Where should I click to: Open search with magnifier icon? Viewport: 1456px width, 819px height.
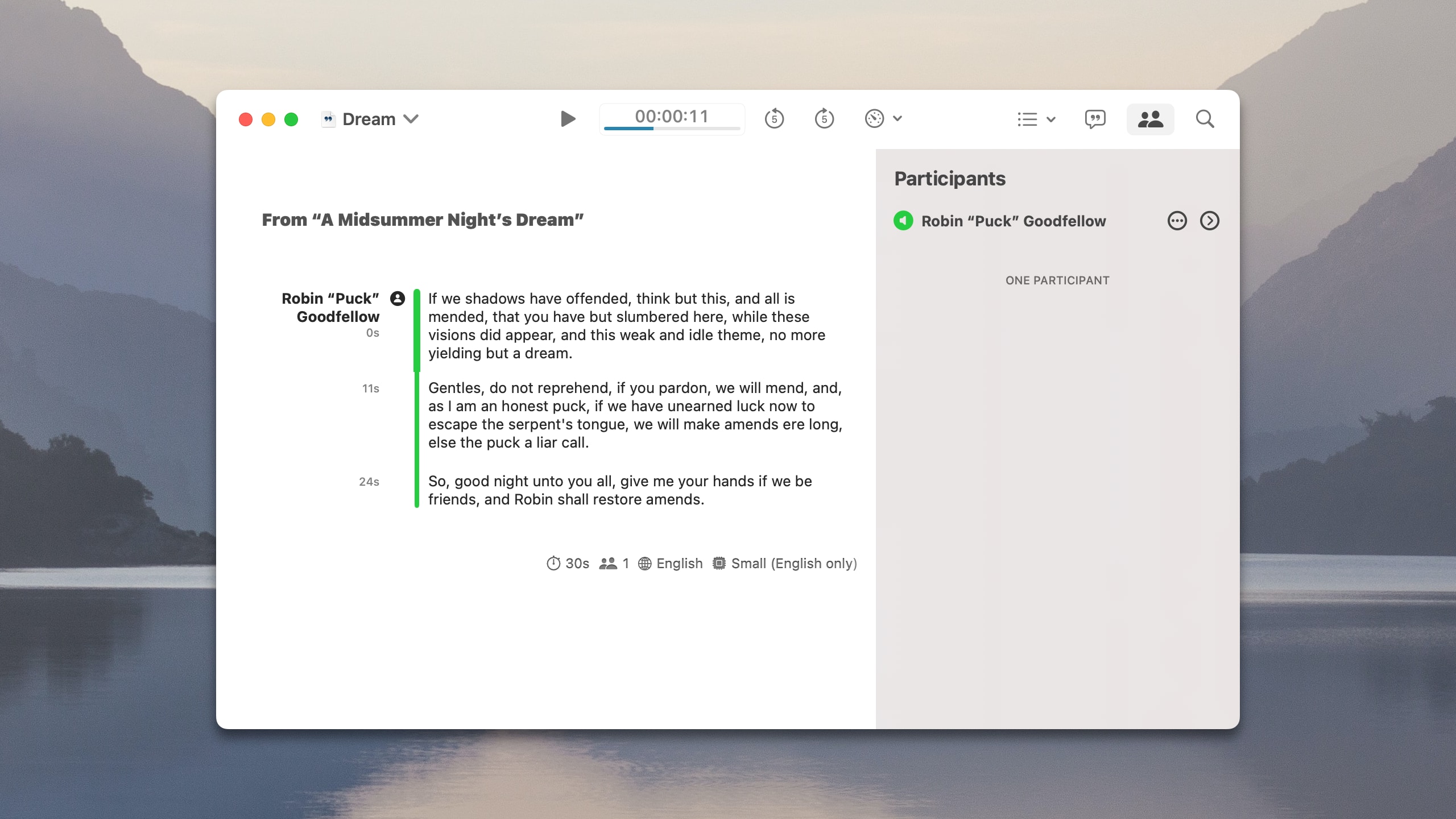pyautogui.click(x=1205, y=119)
